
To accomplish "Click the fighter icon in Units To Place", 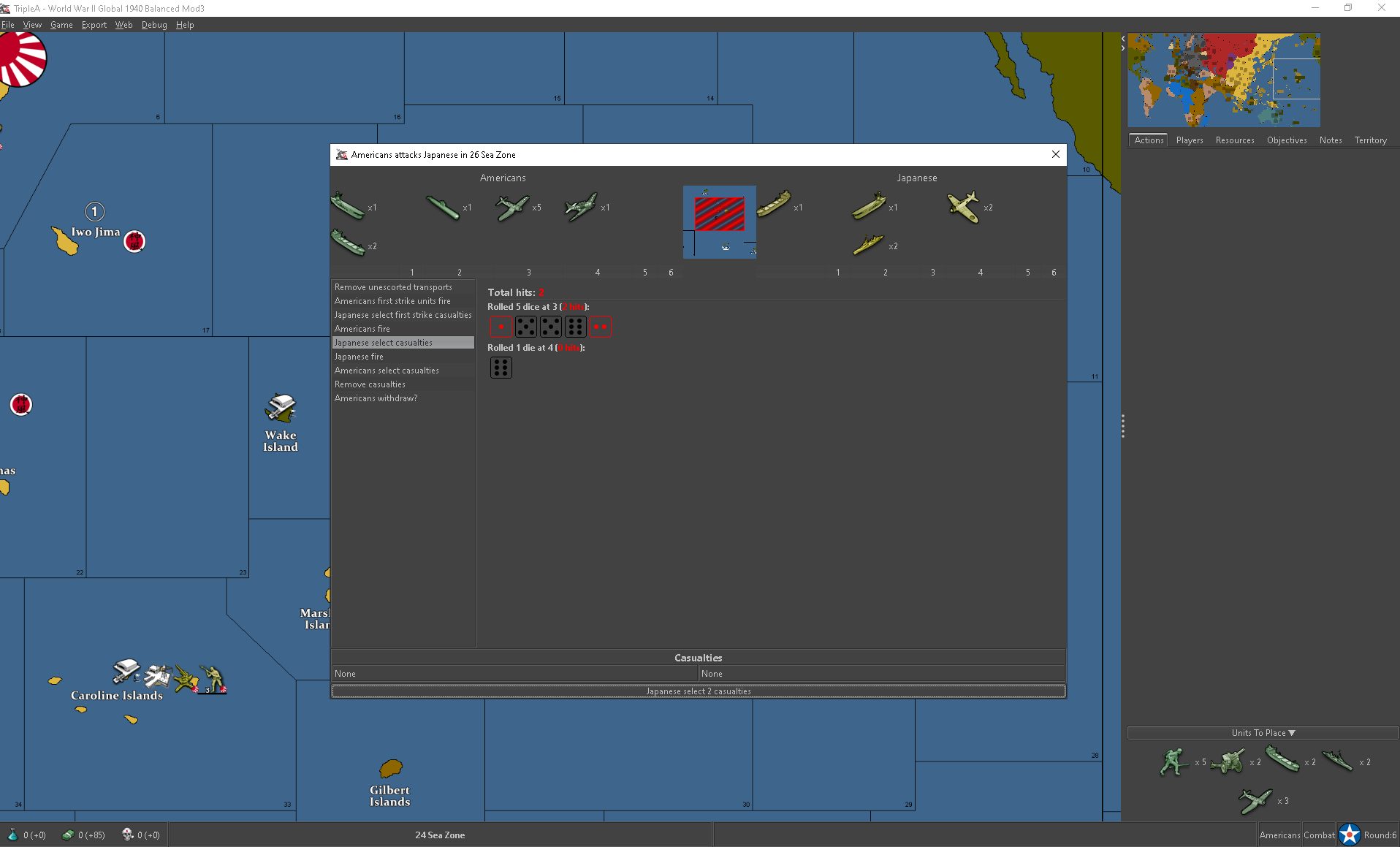I will point(1255,800).
